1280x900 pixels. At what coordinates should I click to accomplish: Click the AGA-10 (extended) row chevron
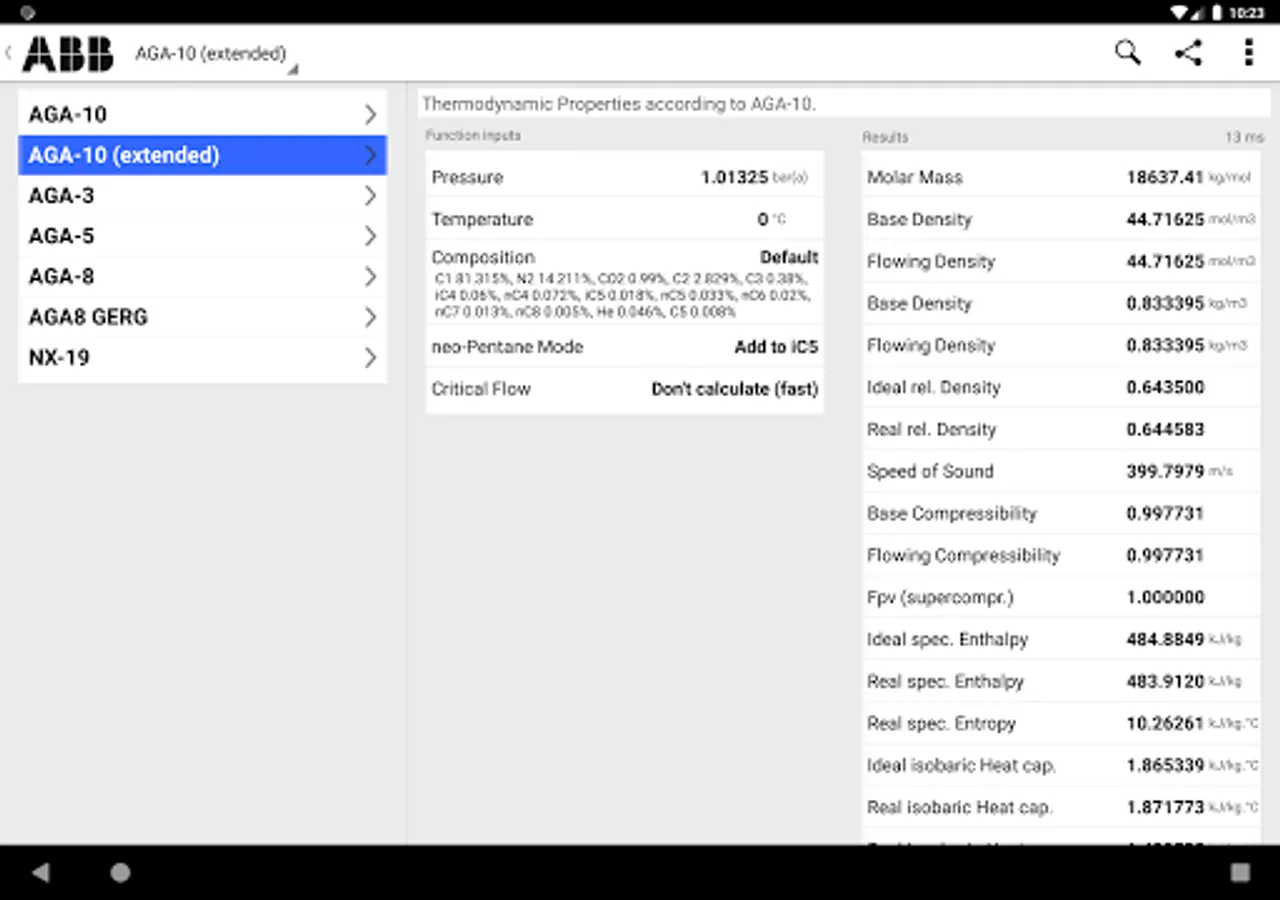click(x=370, y=155)
